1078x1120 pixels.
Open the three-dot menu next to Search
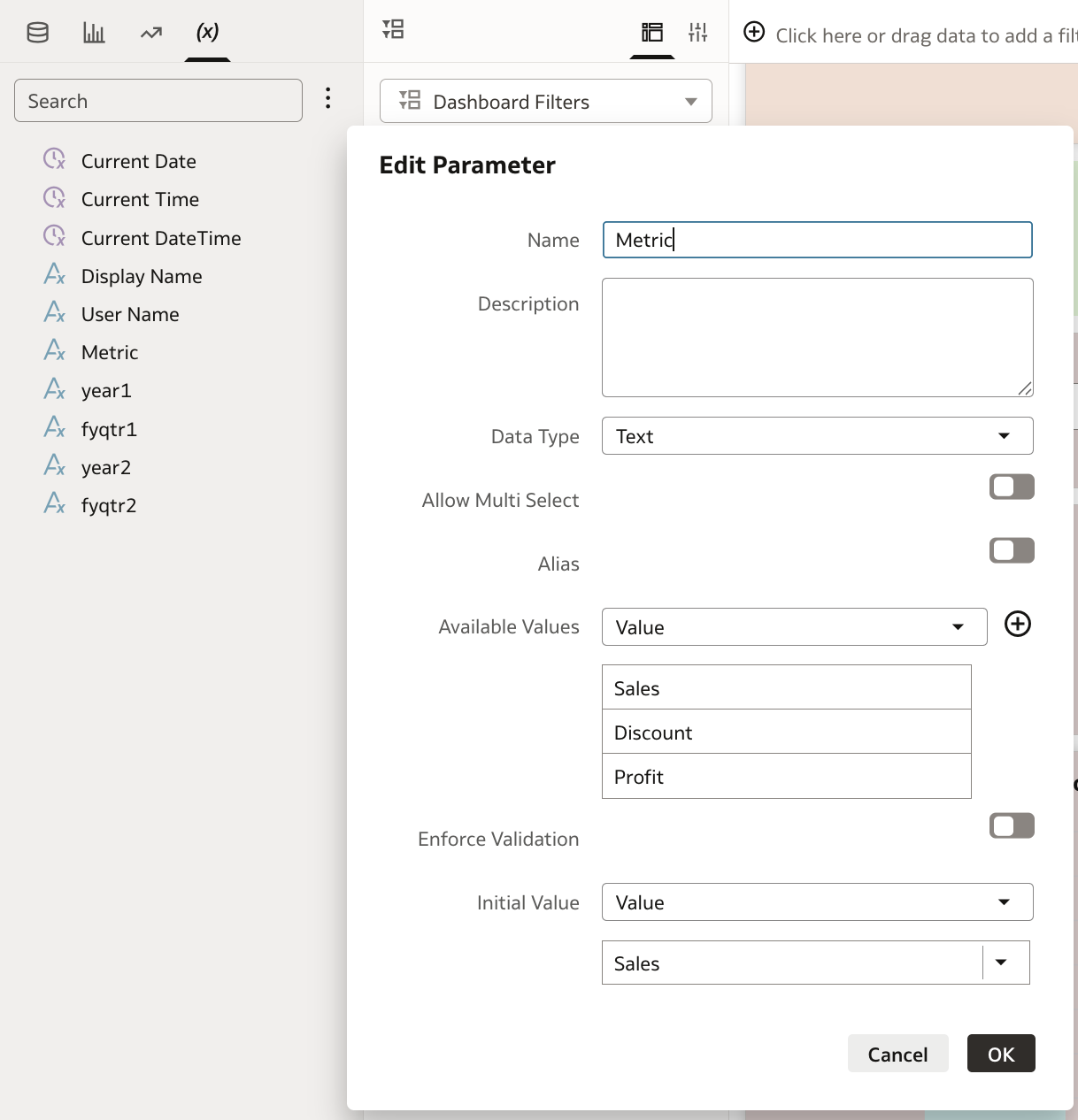click(x=327, y=99)
